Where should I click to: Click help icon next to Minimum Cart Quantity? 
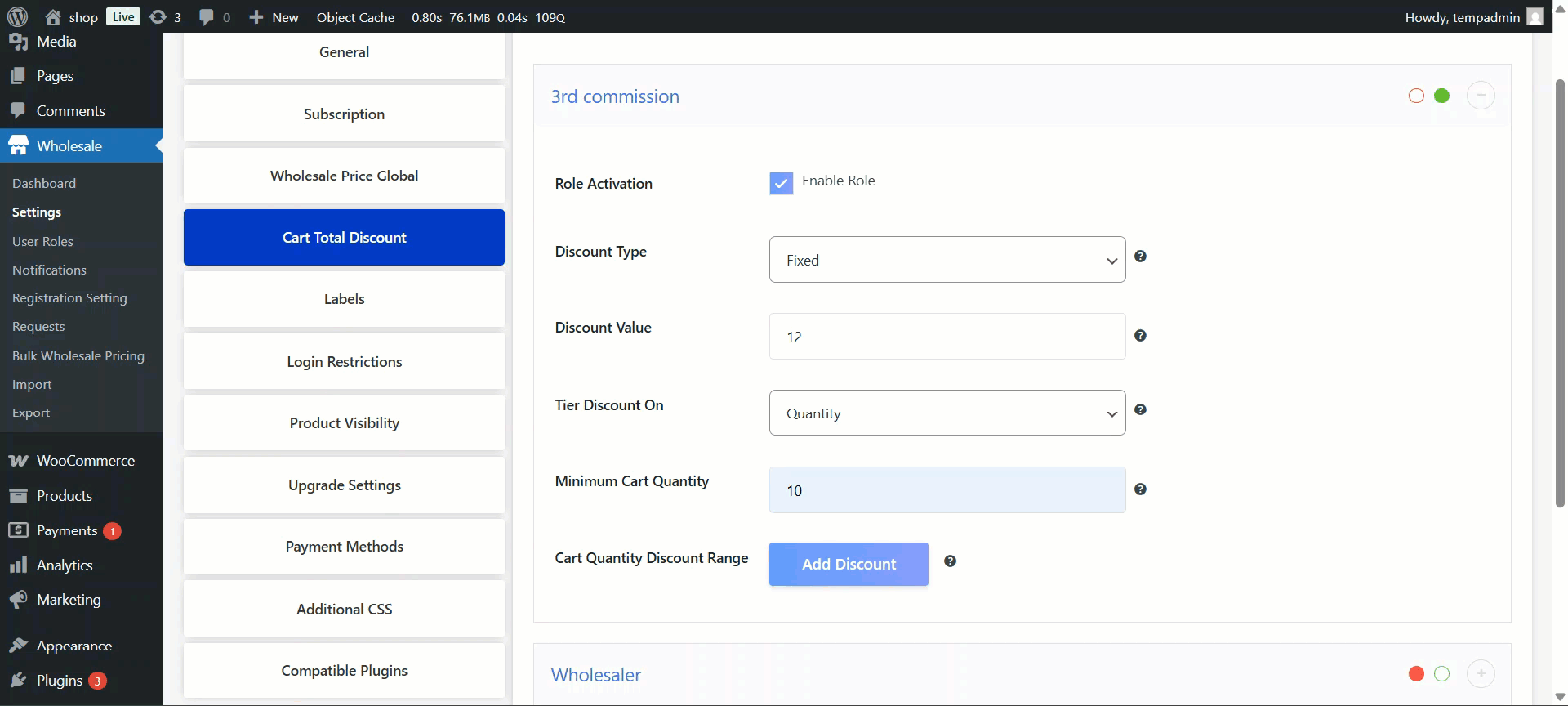tap(1141, 489)
